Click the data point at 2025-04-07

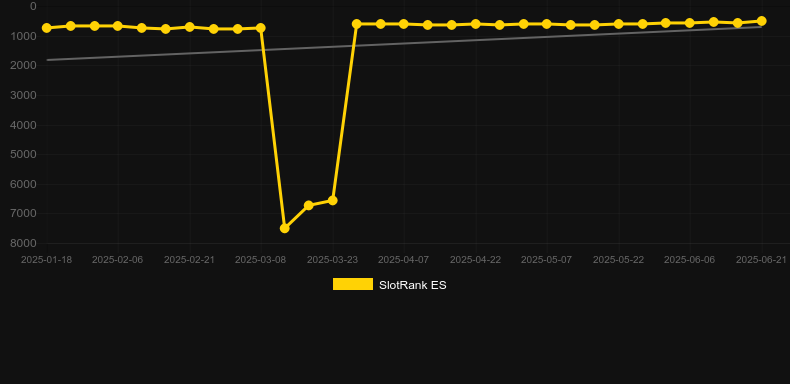[404, 24]
